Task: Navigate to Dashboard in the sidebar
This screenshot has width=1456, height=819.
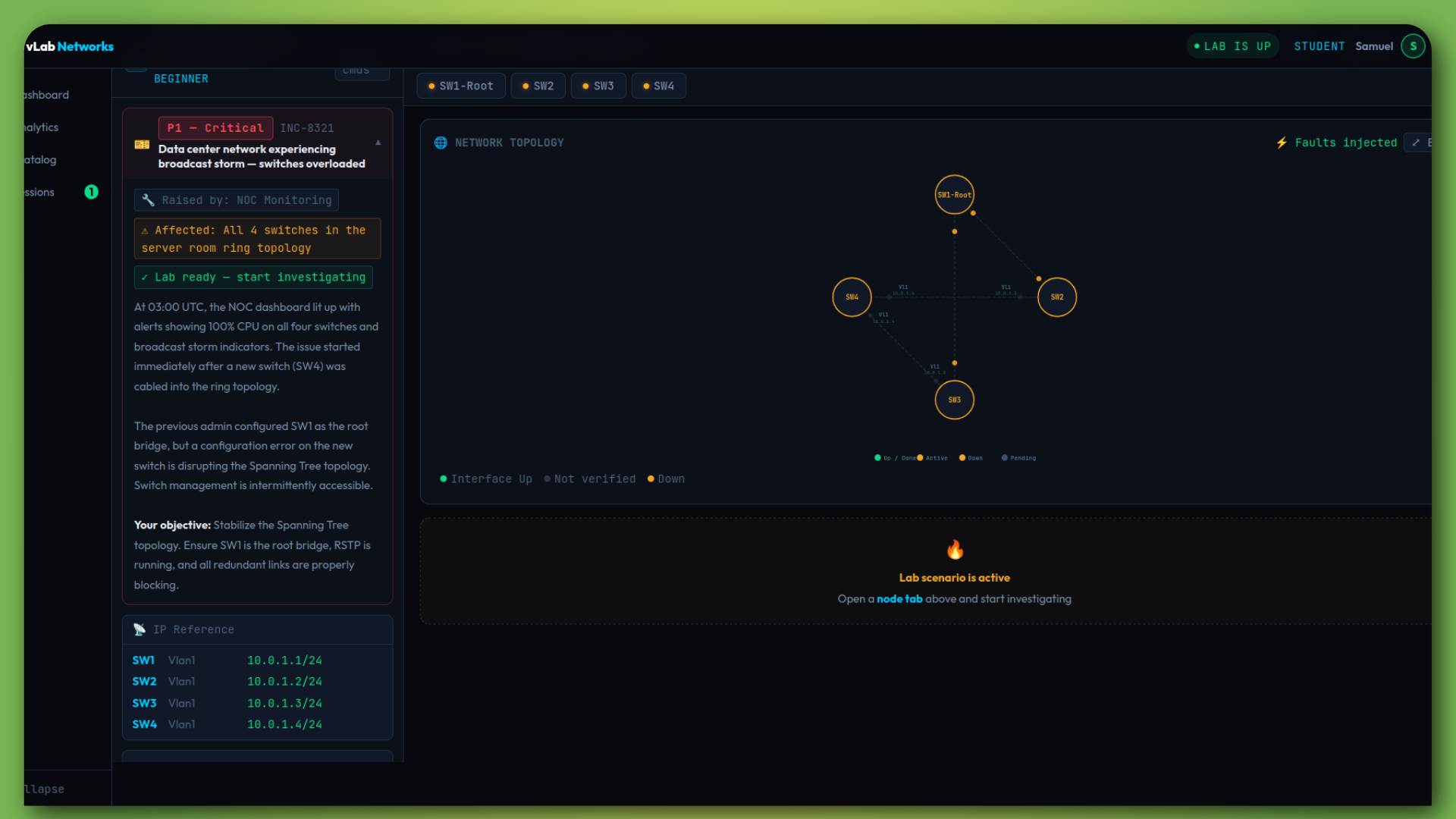Action: click(45, 94)
